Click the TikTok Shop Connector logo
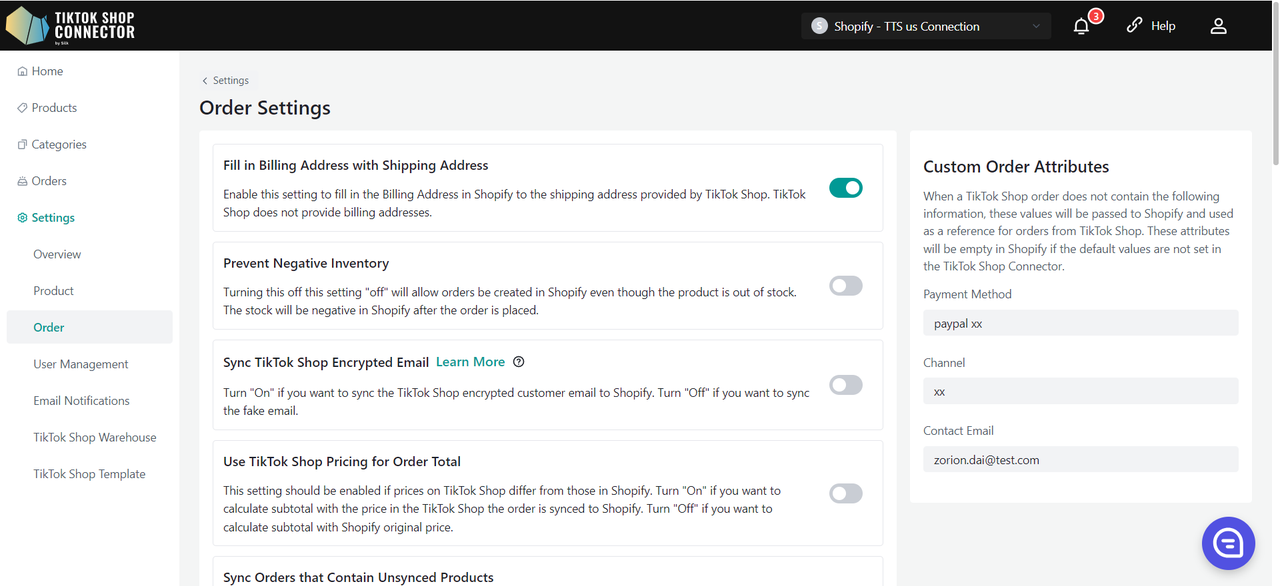The width and height of the screenshot is (1280, 586). [70, 26]
